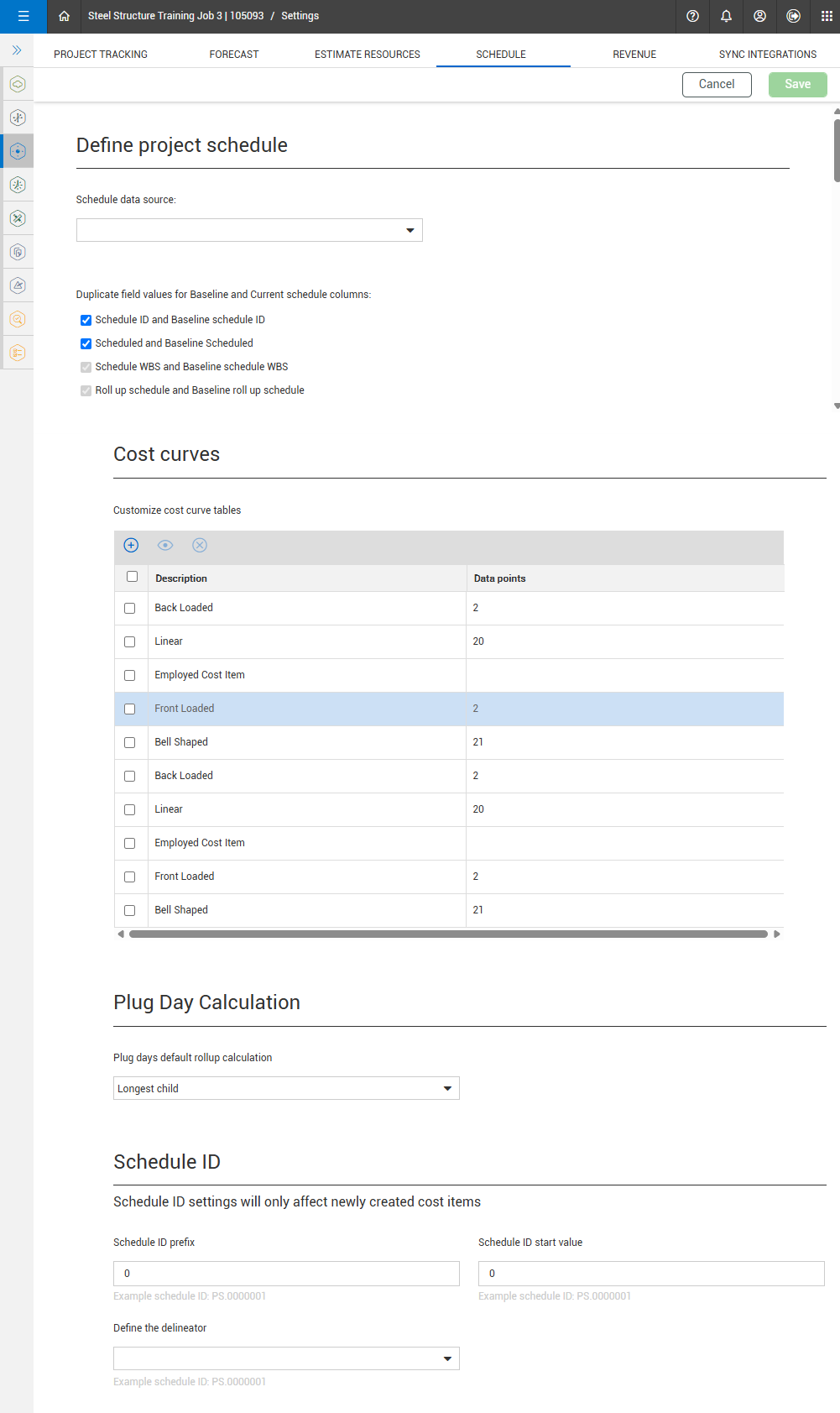Open the hamburger menu
This screenshot has width=840, height=1413.
coord(23,16)
